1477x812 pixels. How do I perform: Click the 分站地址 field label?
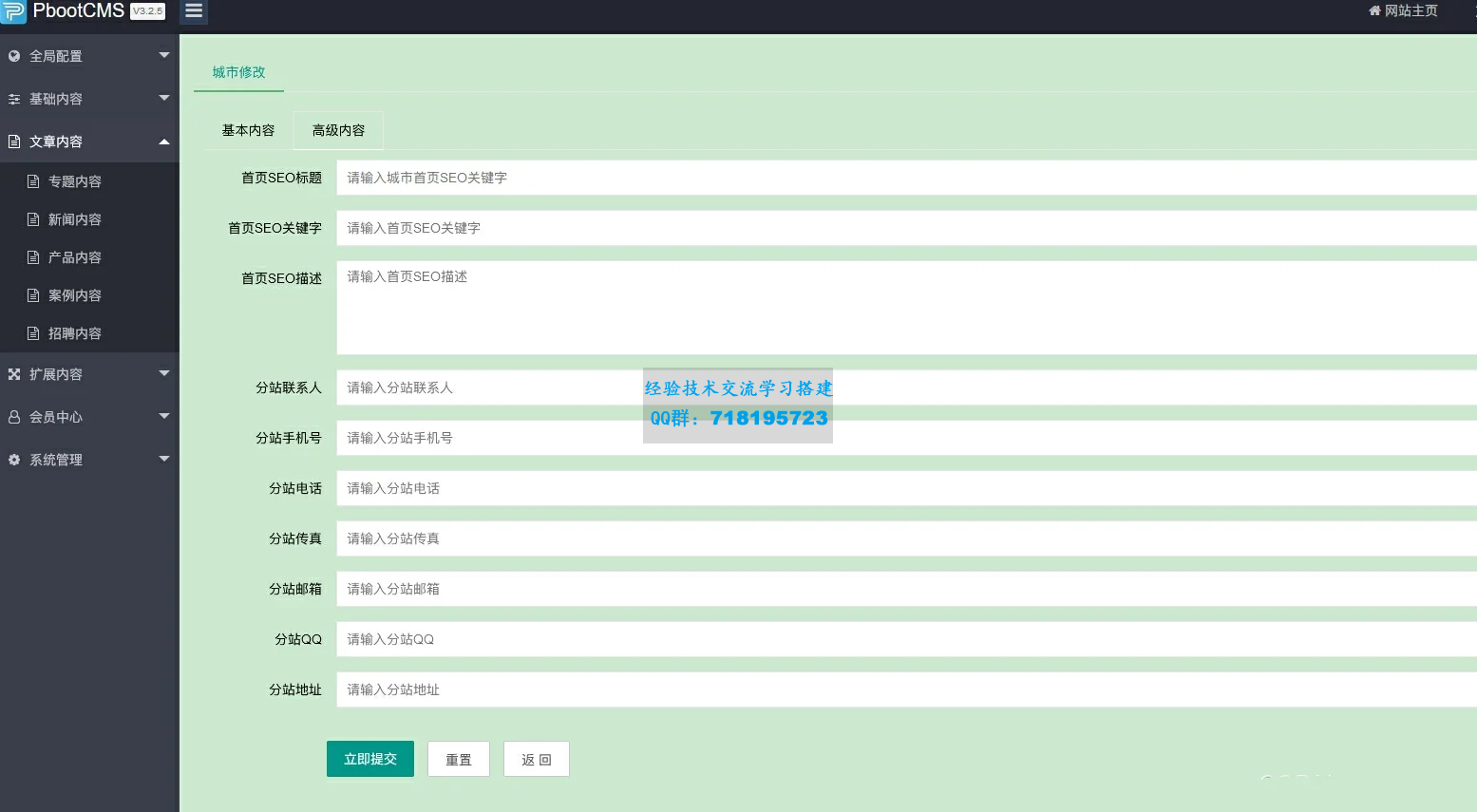(x=295, y=689)
